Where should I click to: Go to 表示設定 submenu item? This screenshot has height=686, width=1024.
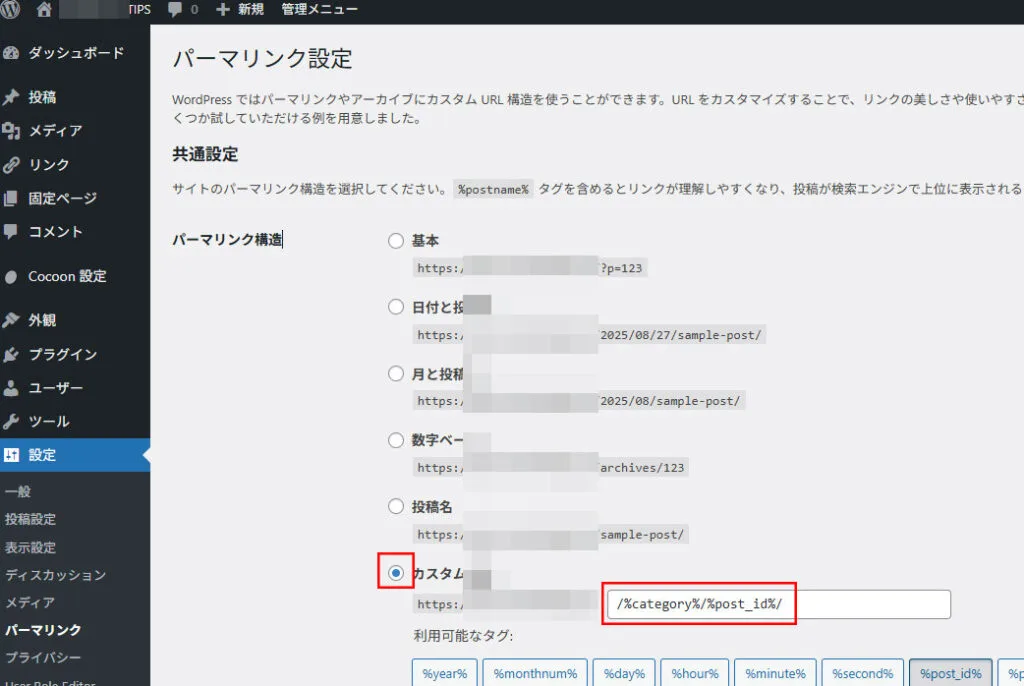[x=31, y=547]
